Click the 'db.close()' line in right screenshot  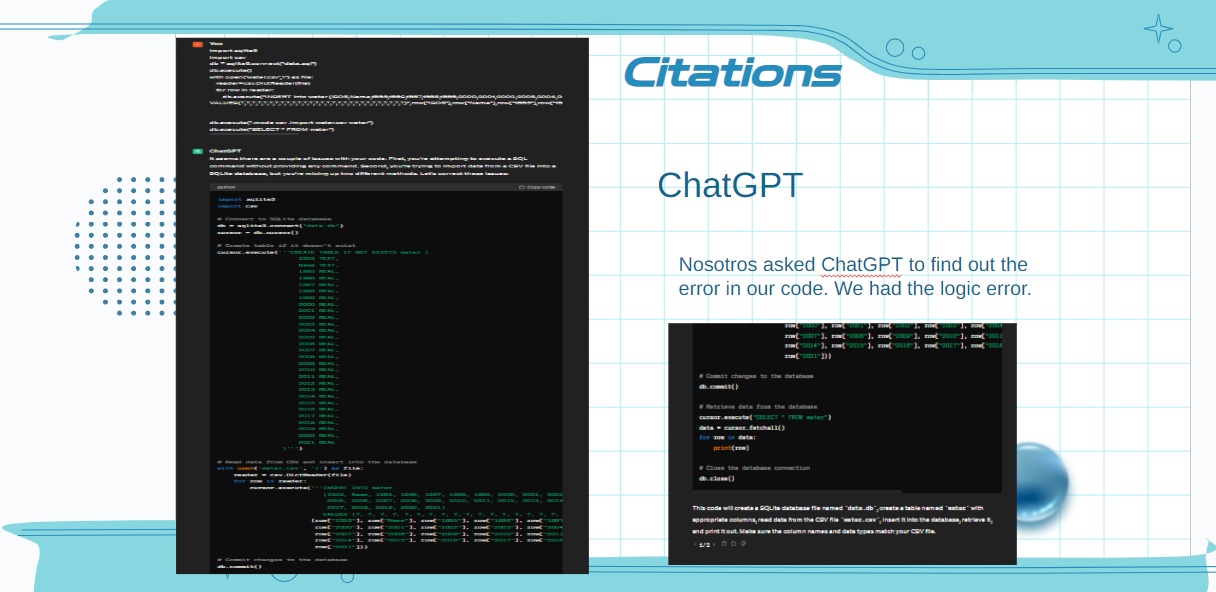coord(717,479)
